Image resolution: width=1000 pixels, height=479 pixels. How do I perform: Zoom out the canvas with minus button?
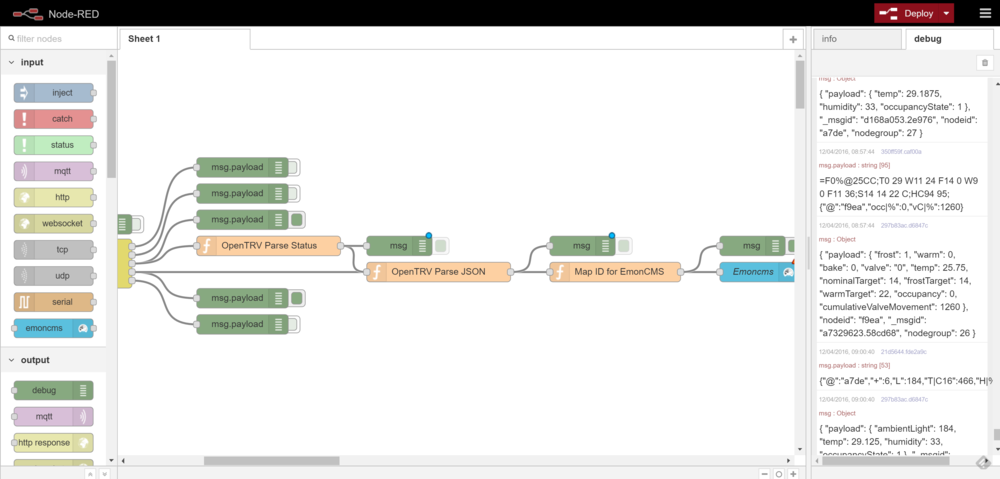[x=765, y=474]
